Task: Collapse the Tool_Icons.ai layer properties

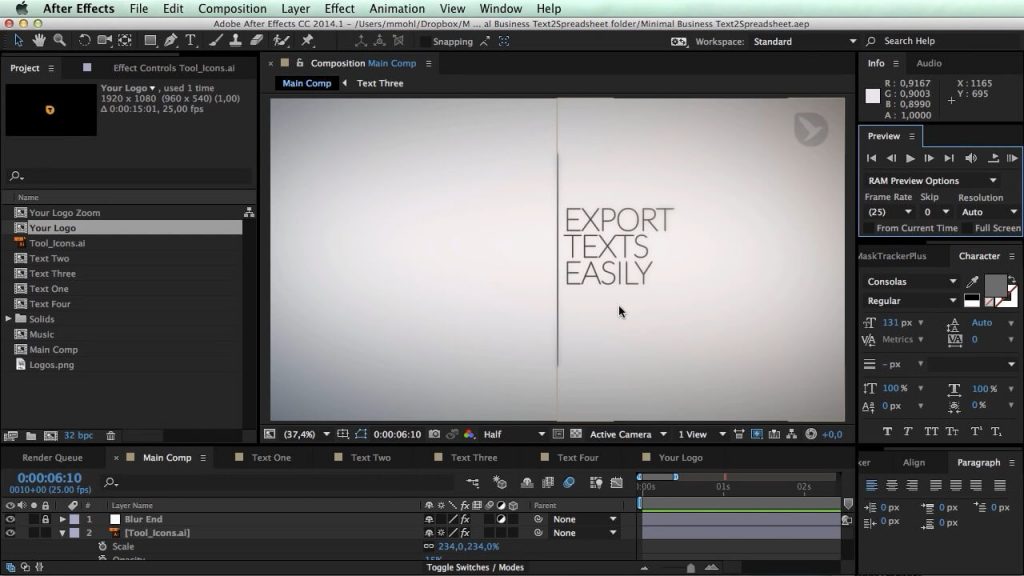Action: click(x=62, y=533)
